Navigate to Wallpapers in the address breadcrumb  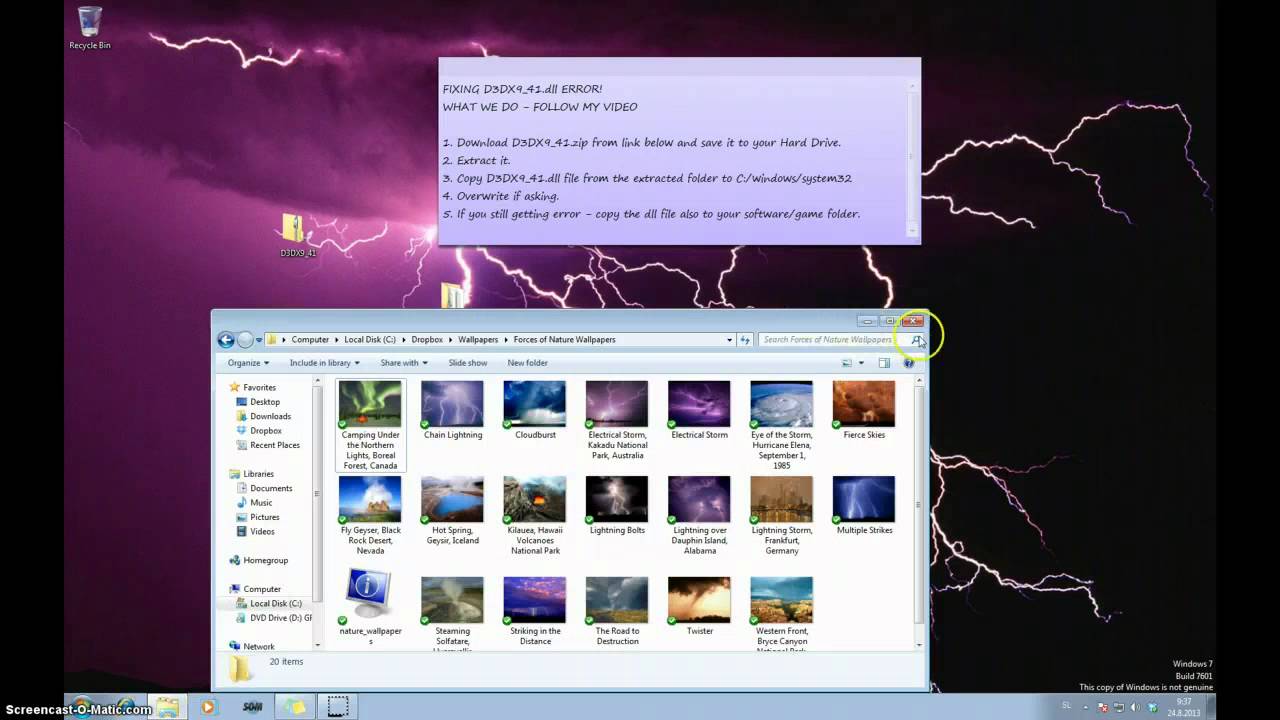point(478,340)
